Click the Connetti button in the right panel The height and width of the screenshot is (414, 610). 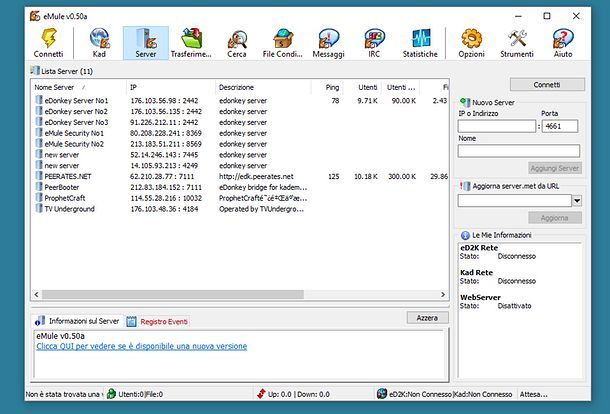547,84
